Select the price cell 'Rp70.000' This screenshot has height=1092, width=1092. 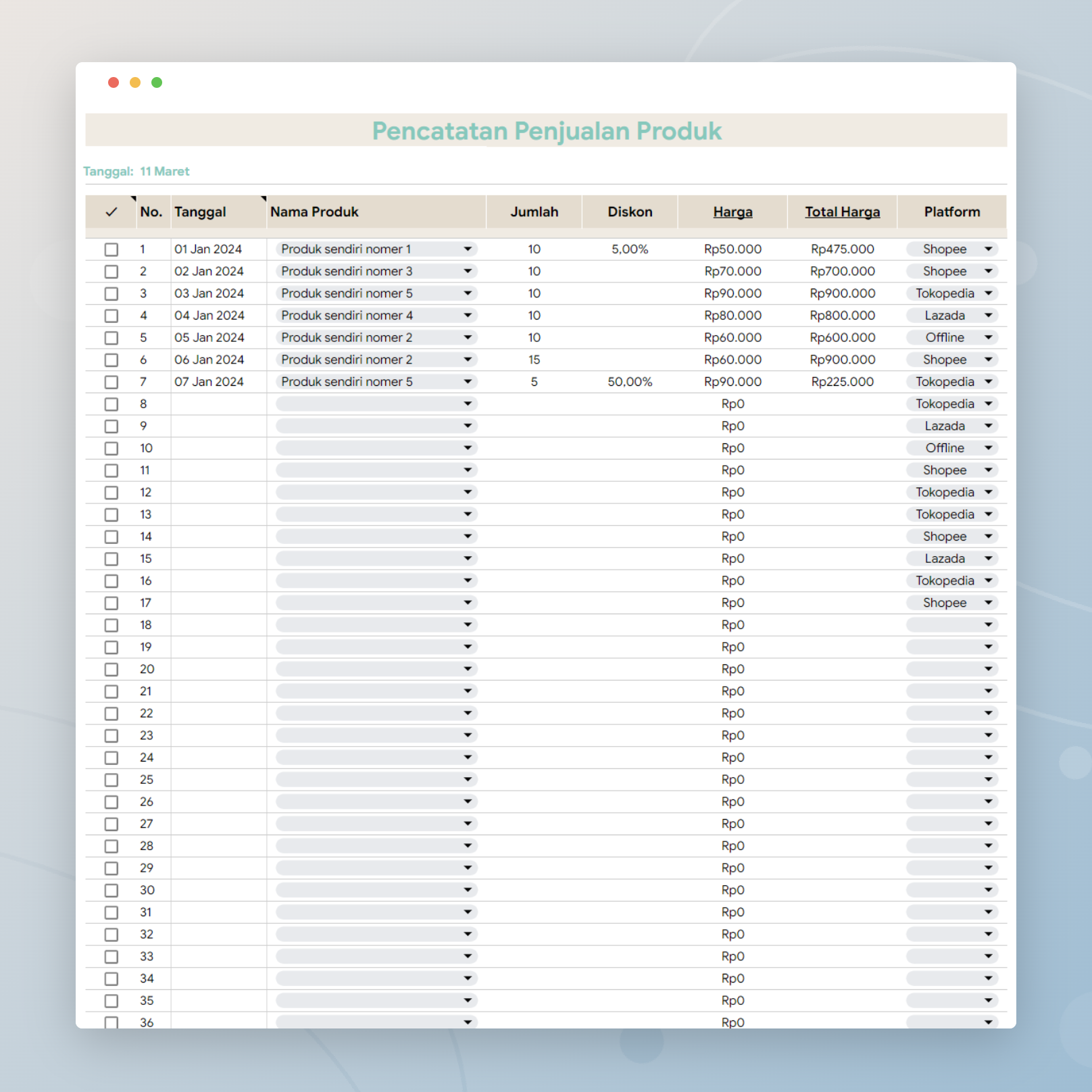coord(733,272)
